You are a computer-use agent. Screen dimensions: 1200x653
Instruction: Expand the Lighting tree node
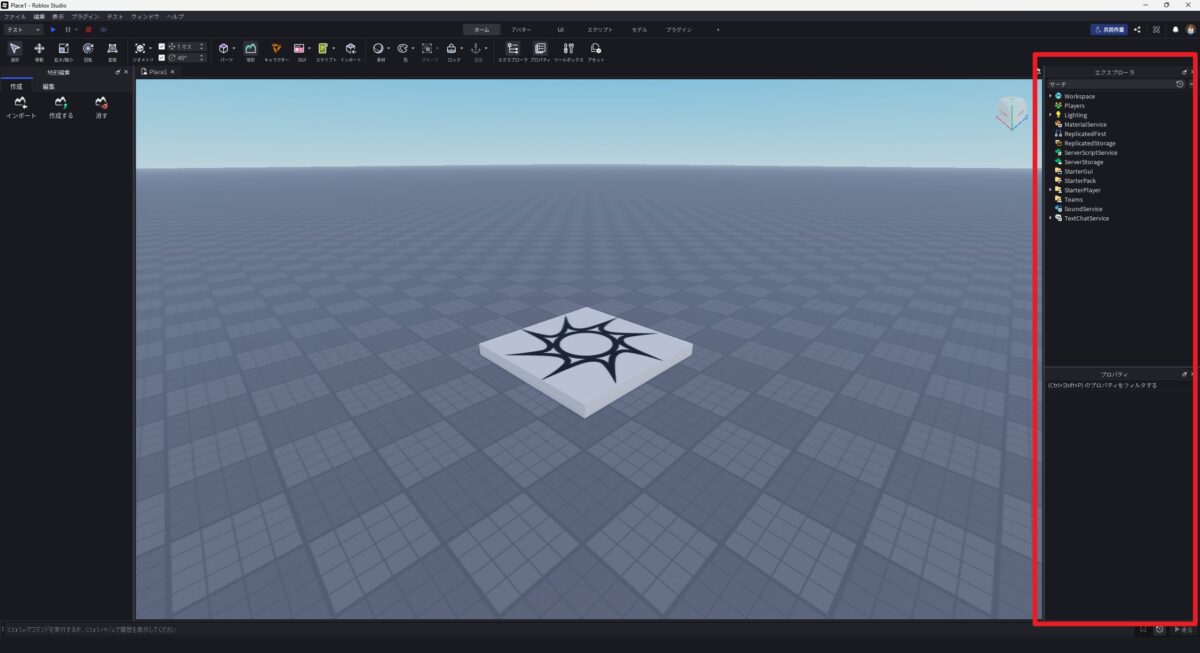pyautogui.click(x=1050, y=115)
